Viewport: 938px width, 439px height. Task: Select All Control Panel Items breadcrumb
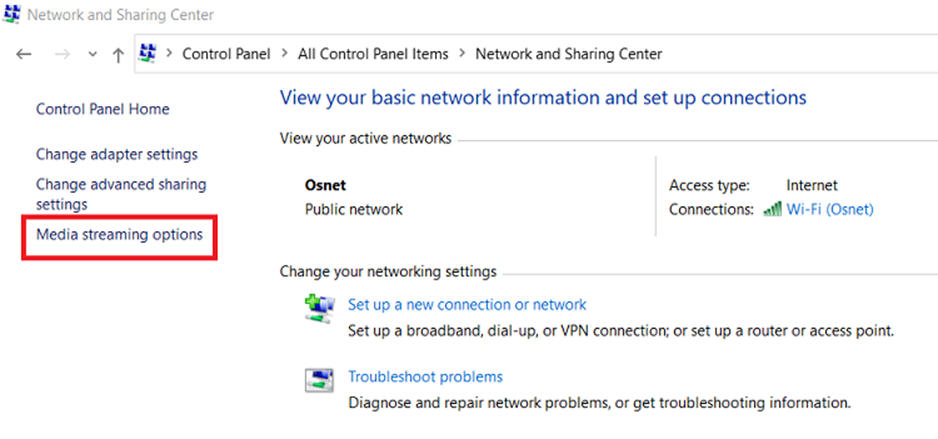373,54
